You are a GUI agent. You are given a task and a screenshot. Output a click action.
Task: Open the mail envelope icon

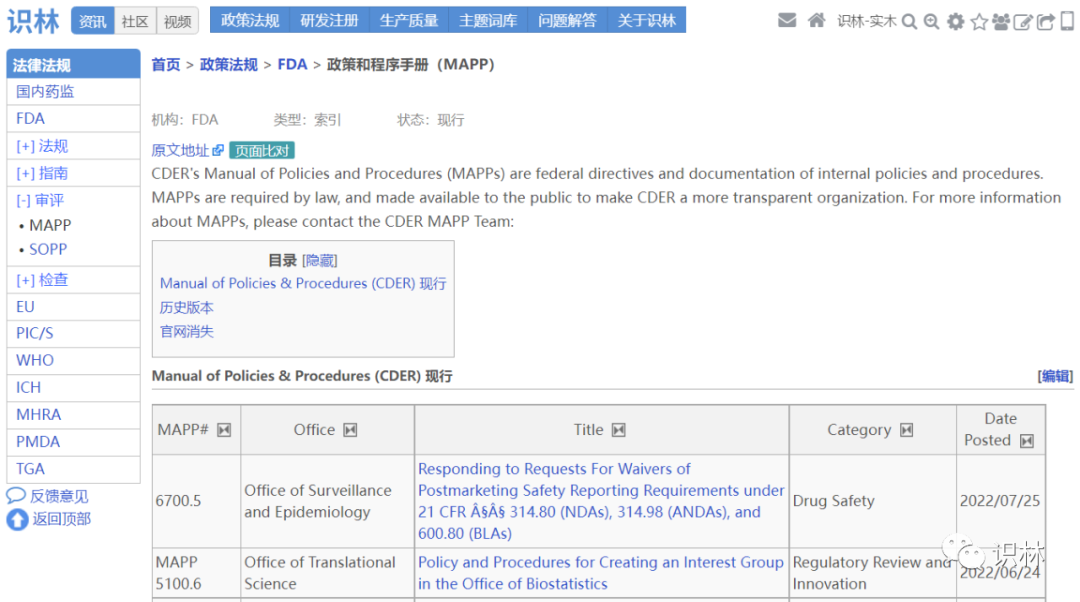point(787,21)
